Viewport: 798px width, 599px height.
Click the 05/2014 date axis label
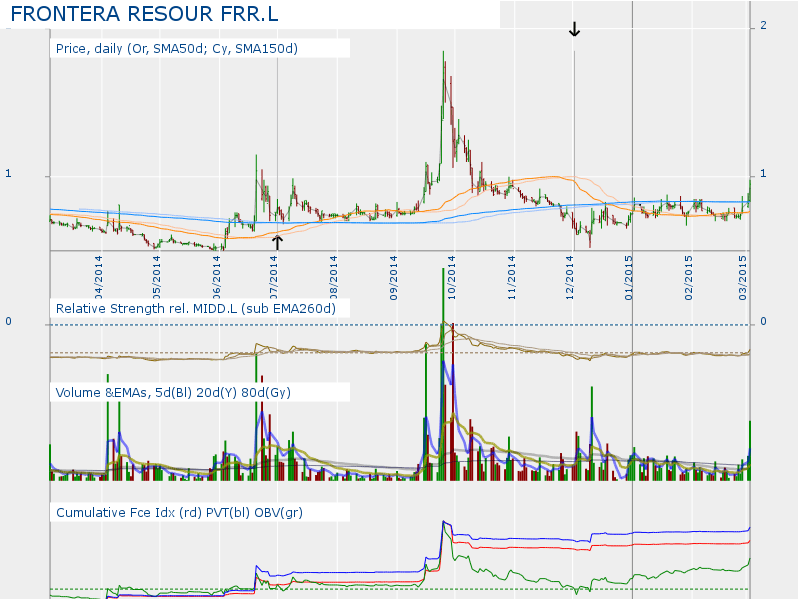point(157,278)
